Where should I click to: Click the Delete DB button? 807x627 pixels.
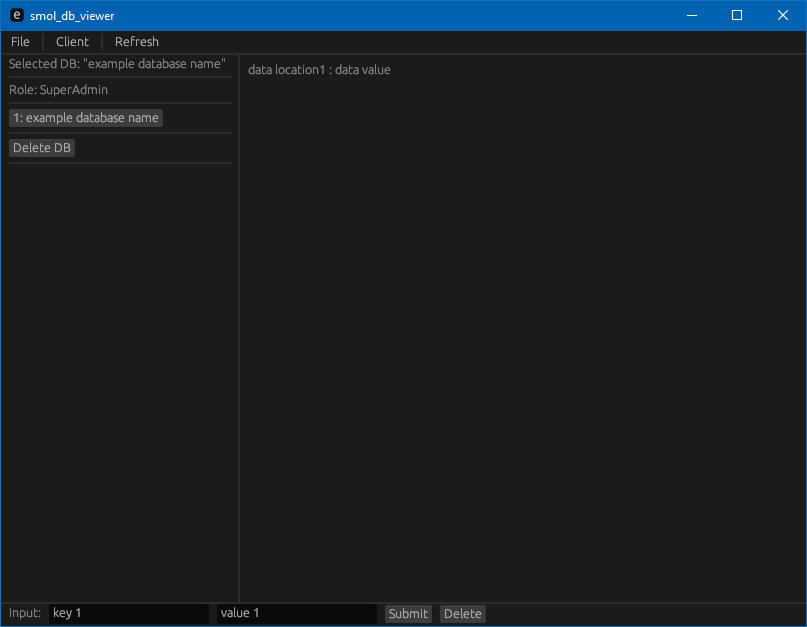[x=42, y=148]
